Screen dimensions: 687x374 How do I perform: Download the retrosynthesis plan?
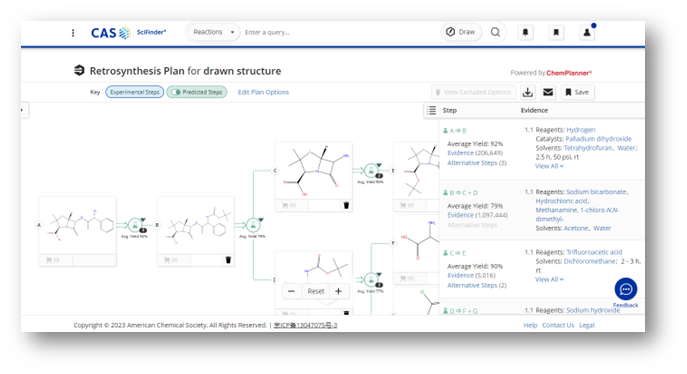pos(528,92)
